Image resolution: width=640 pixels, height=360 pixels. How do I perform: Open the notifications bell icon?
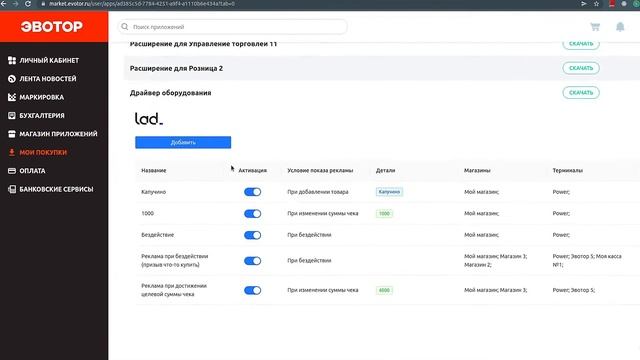[x=620, y=27]
